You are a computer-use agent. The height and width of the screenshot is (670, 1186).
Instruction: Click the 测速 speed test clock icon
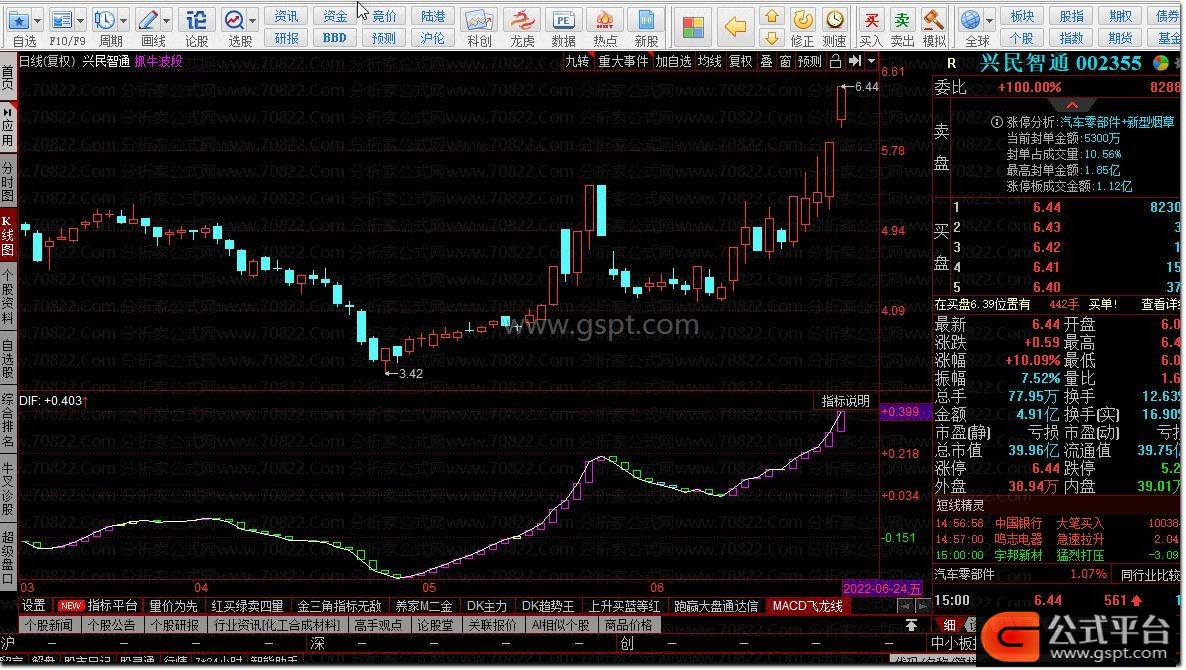(834, 20)
